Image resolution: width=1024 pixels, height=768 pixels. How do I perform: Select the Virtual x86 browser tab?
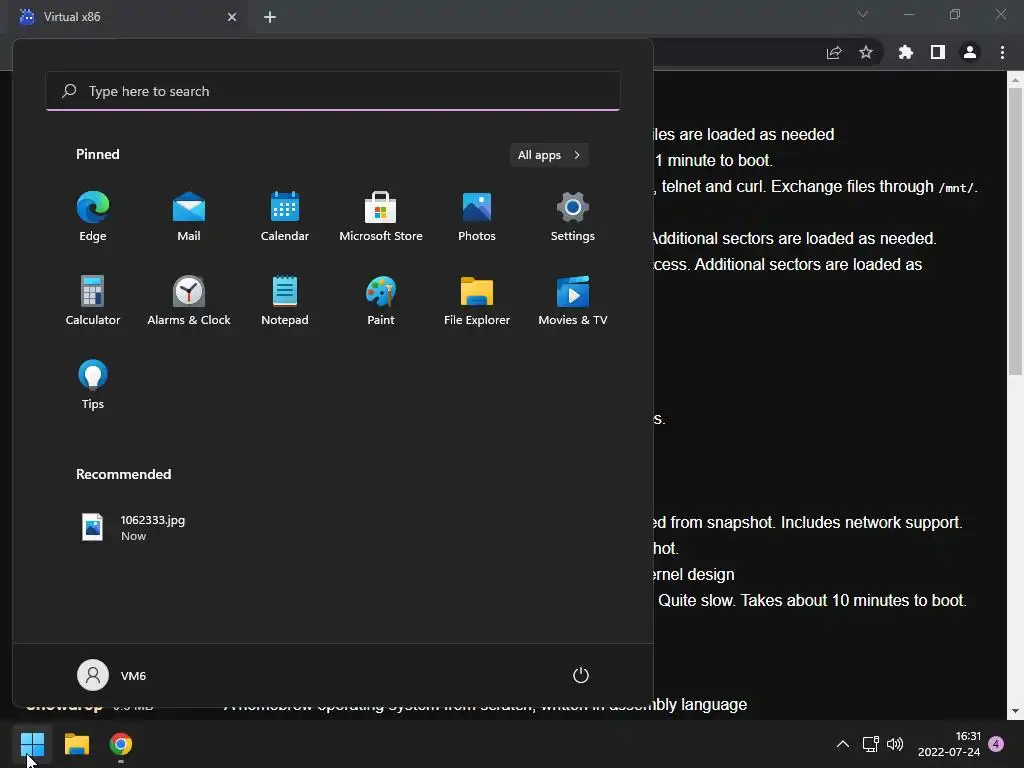[x=128, y=17]
